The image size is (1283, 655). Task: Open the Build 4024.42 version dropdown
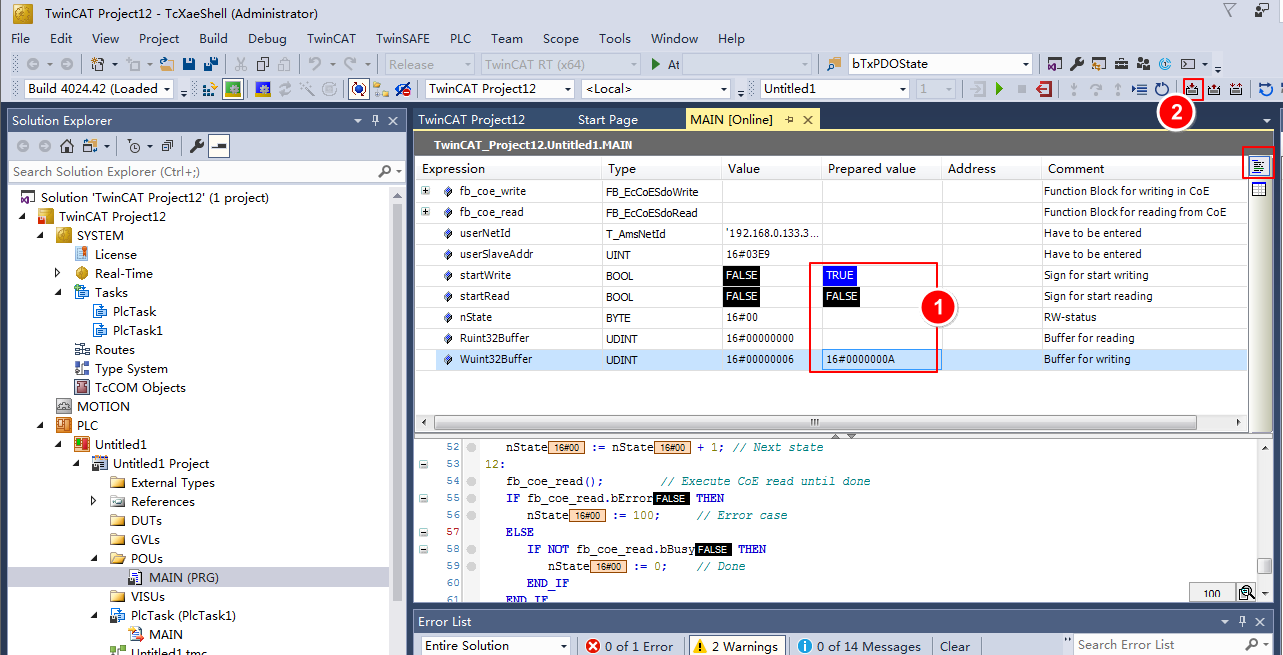point(167,89)
